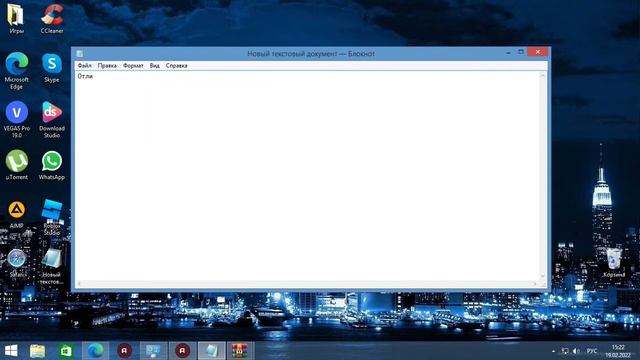640x360 pixels.
Task: Click inside the Notepad text area
Action: click(x=307, y=176)
